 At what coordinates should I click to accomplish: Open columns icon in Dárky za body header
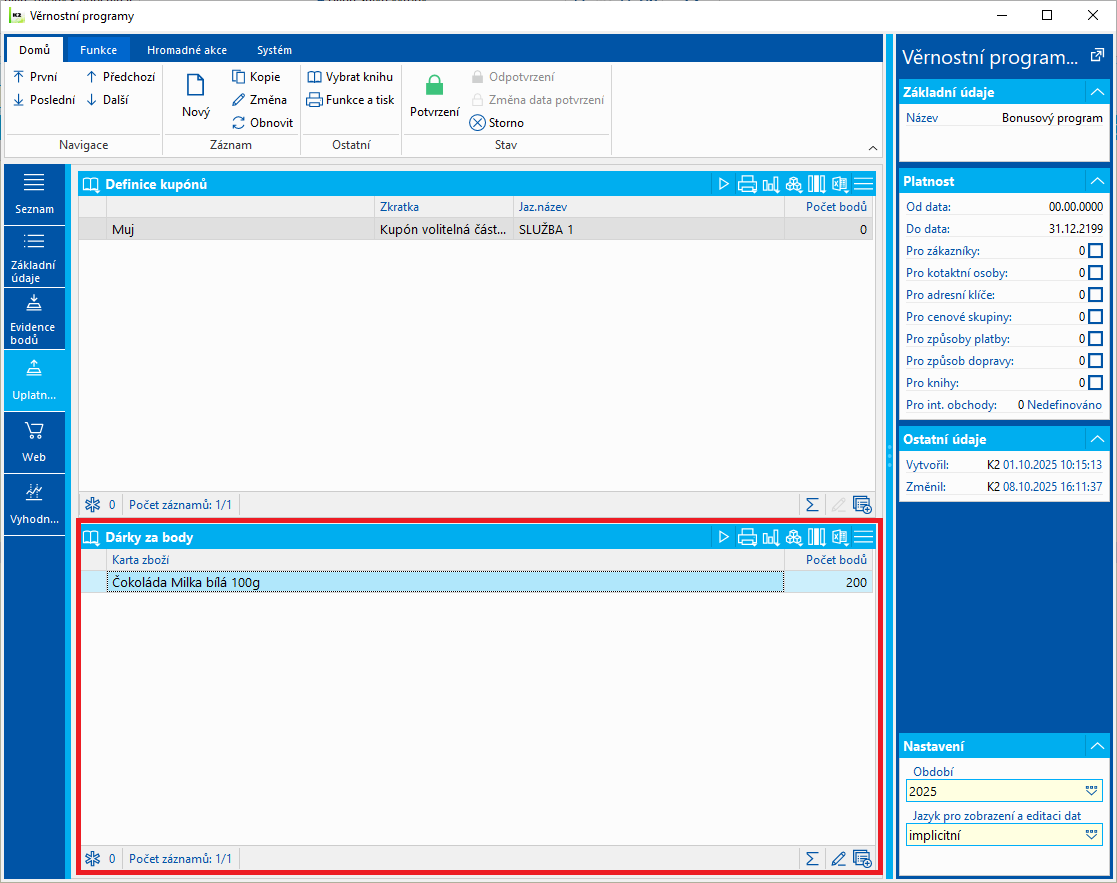817,537
